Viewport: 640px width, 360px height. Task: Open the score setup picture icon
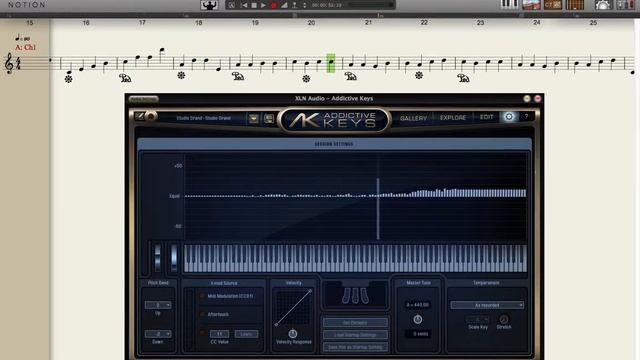point(531,4)
